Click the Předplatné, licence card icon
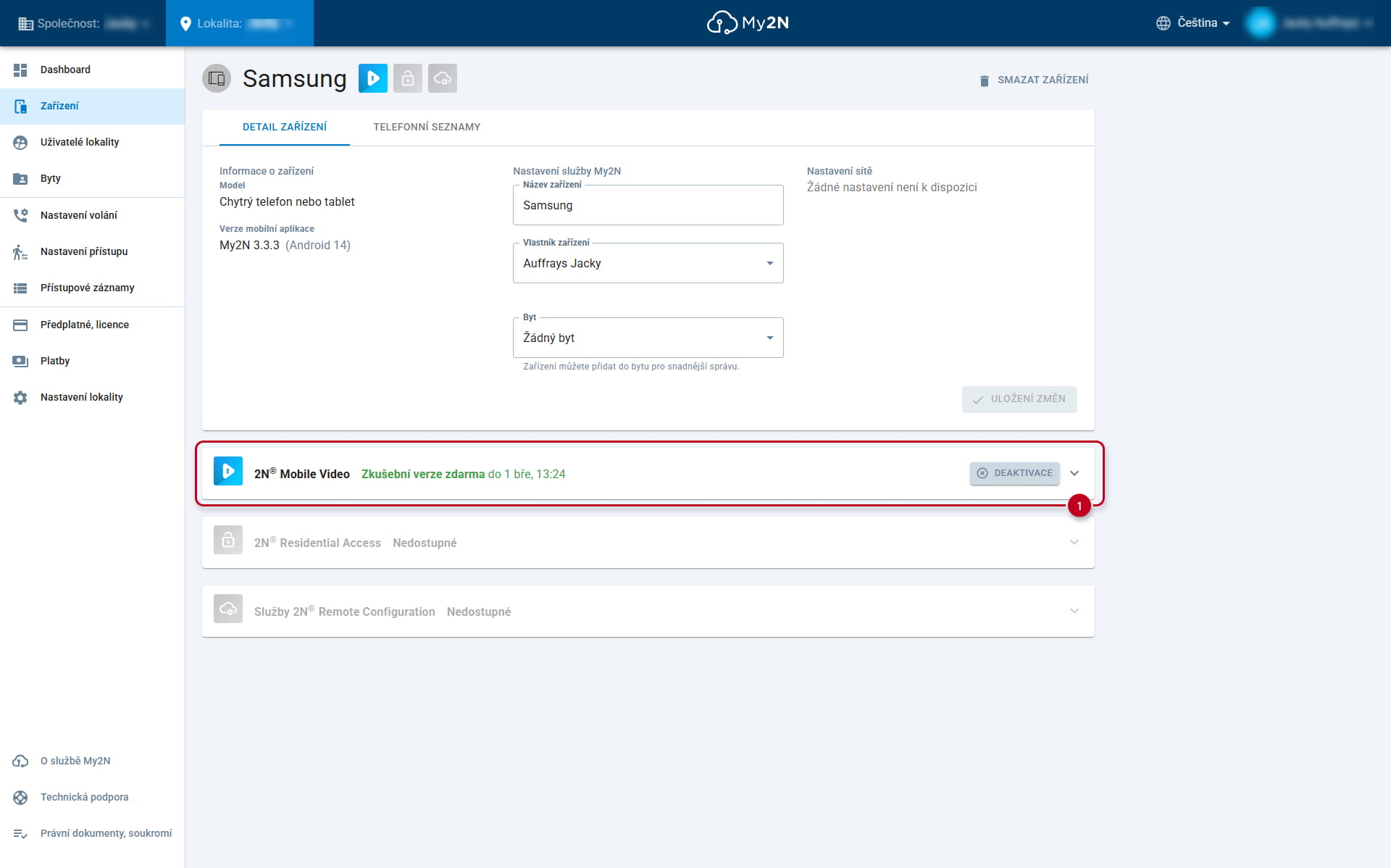The image size is (1391, 868). pos(20,325)
